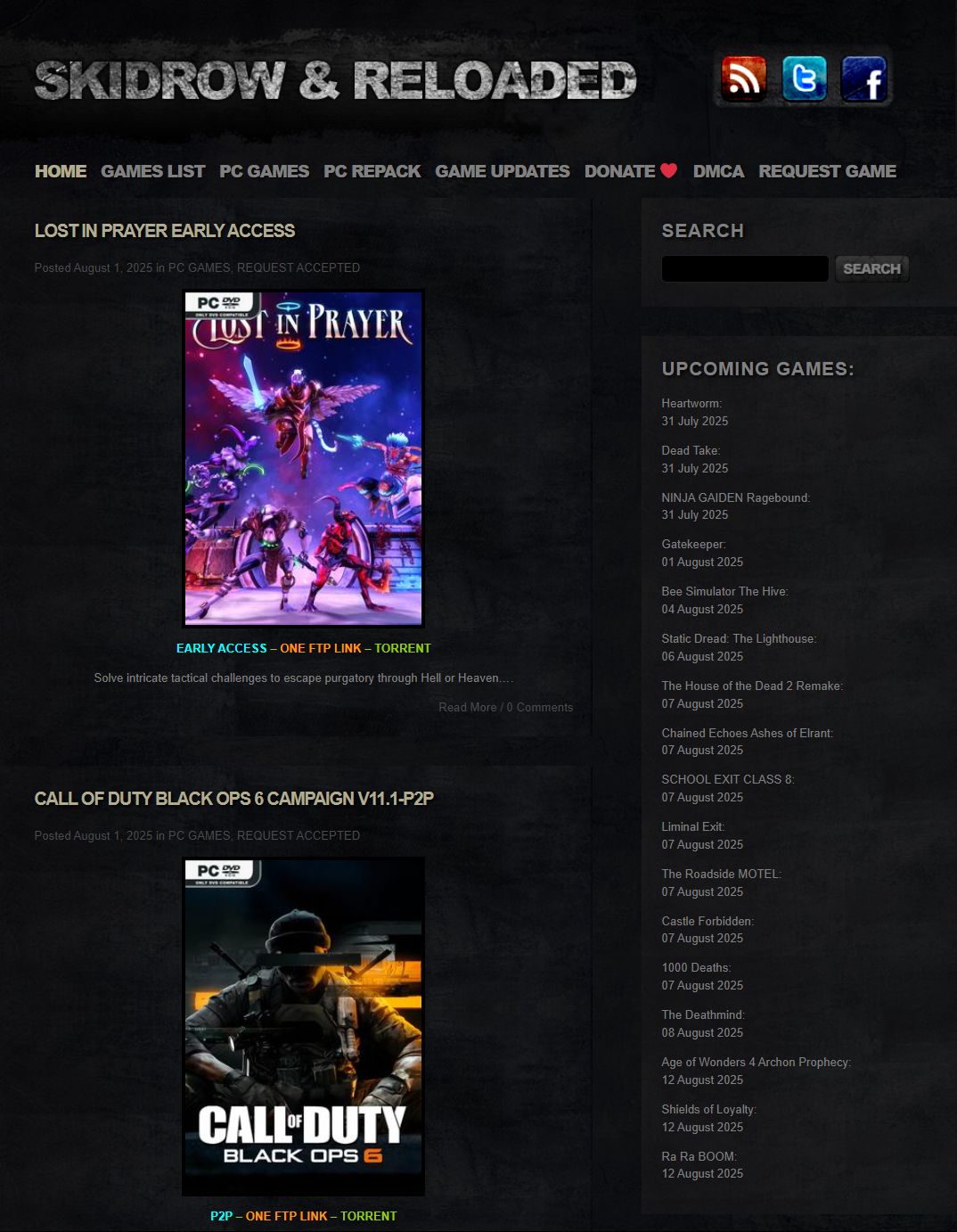957x1232 pixels.
Task: Click the Lost in Prayer description text
Action: click(x=304, y=678)
